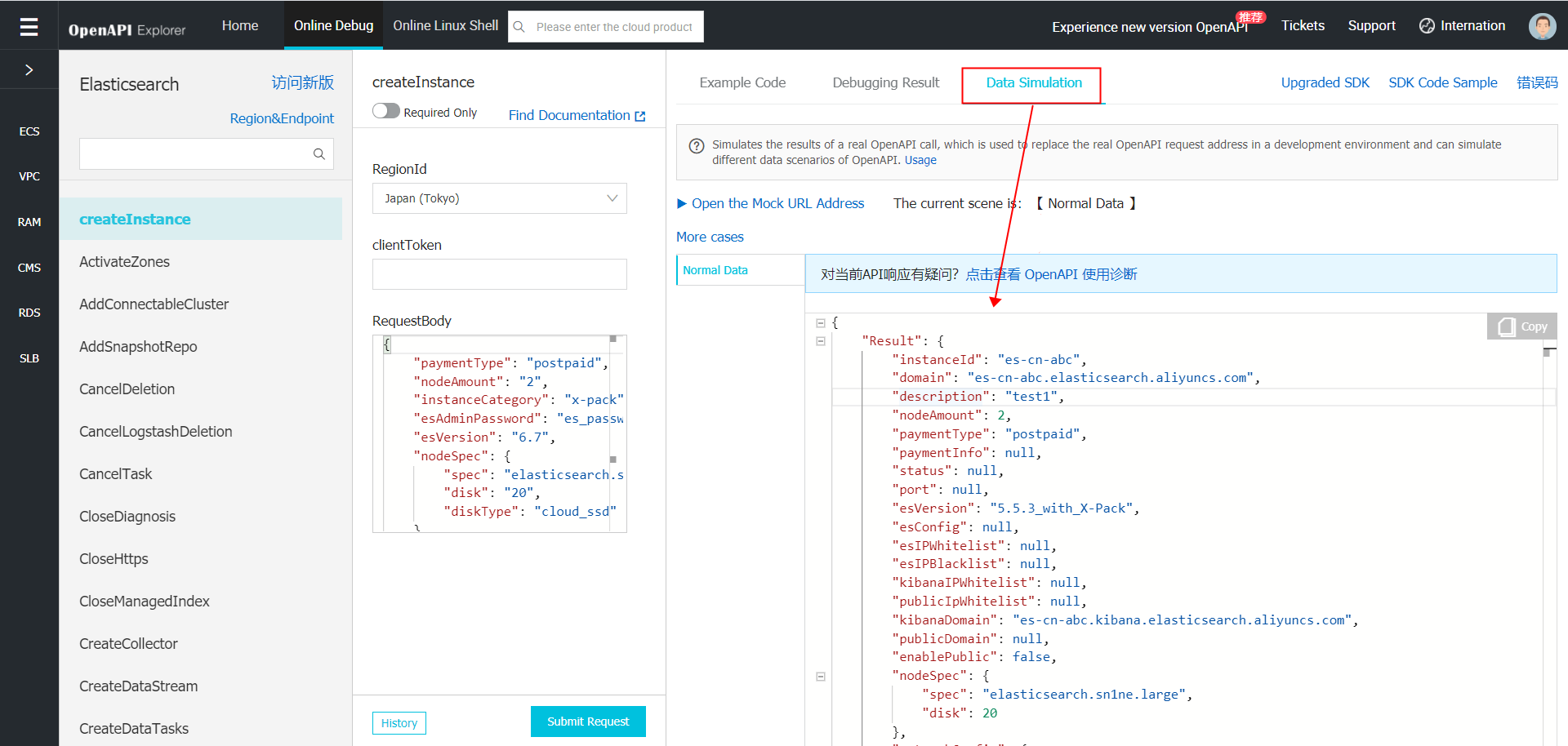
Task: Collapse the "Result" JSON node
Action: pos(821,341)
